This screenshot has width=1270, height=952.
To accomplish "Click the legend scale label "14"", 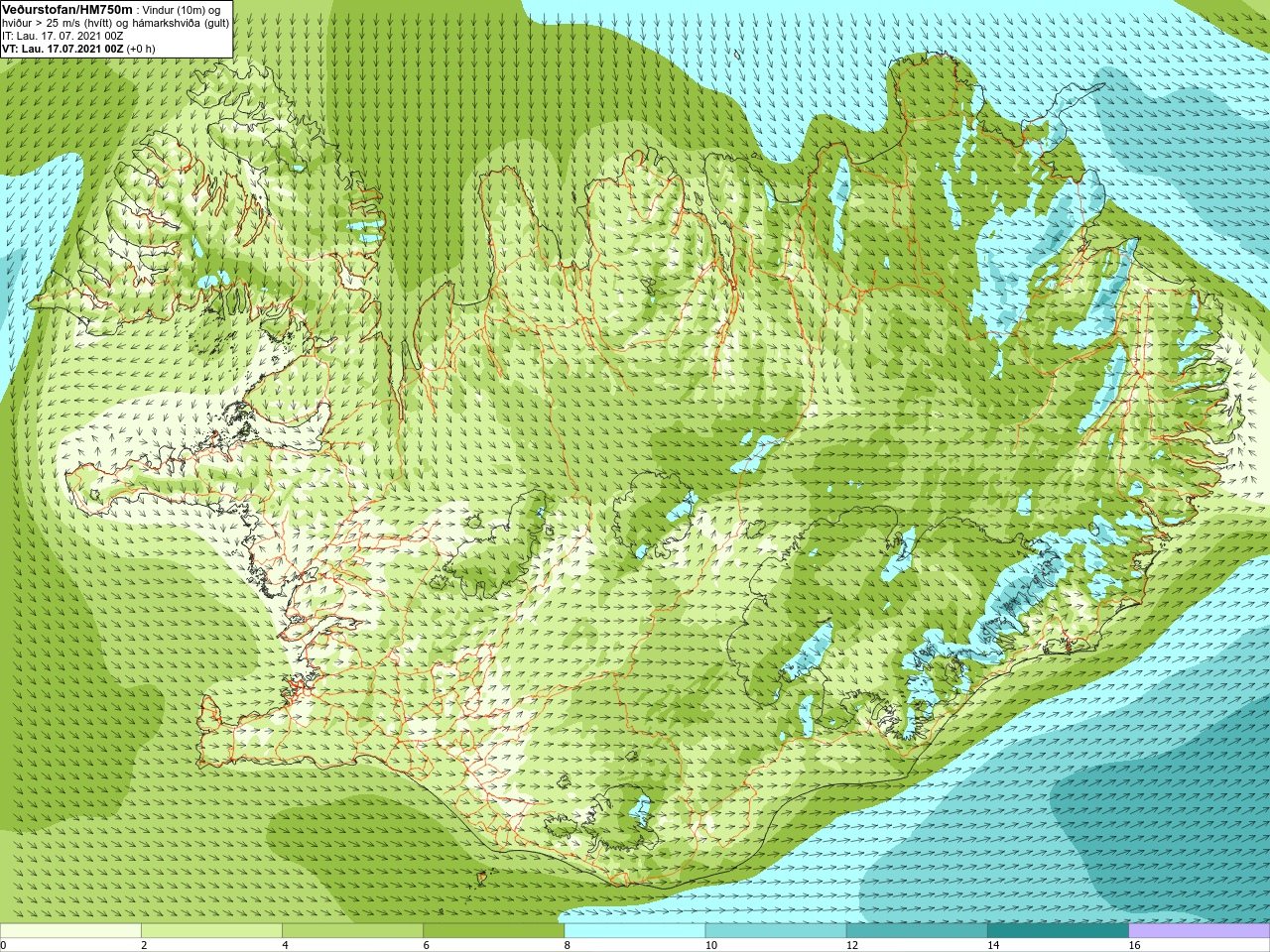I will pyautogui.click(x=992, y=945).
